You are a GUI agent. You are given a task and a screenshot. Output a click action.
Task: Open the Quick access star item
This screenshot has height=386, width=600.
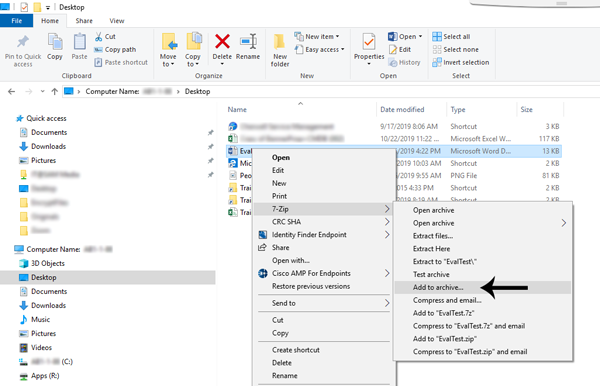coord(41,118)
